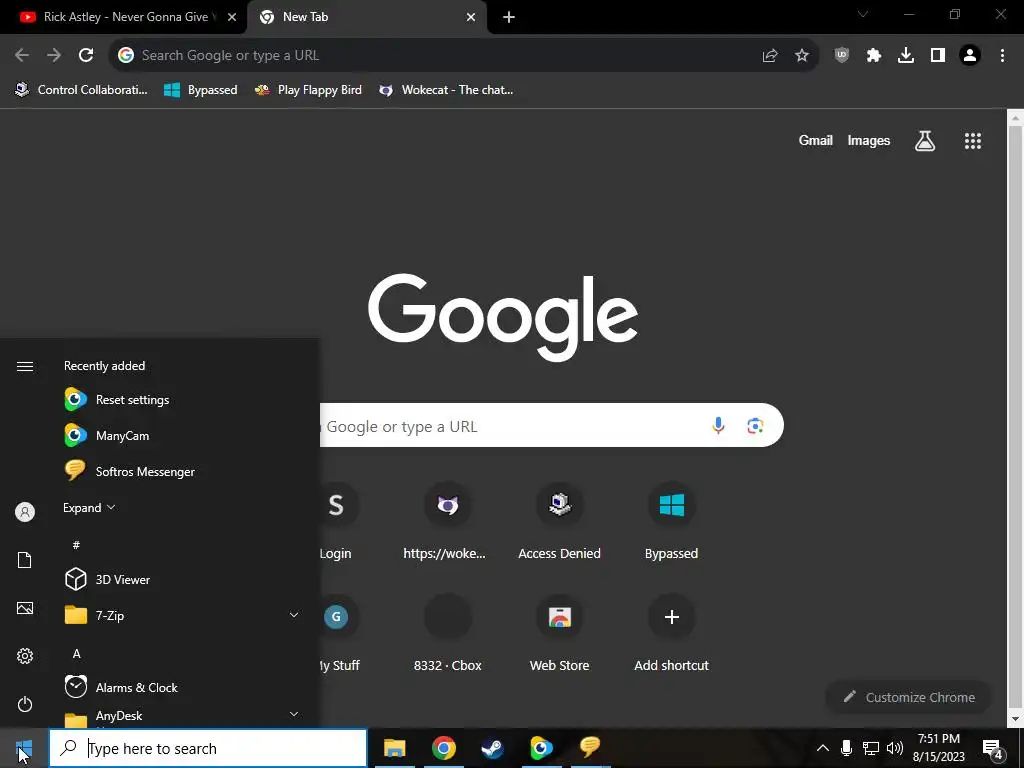Close the Rick Astley tab

coord(232,18)
